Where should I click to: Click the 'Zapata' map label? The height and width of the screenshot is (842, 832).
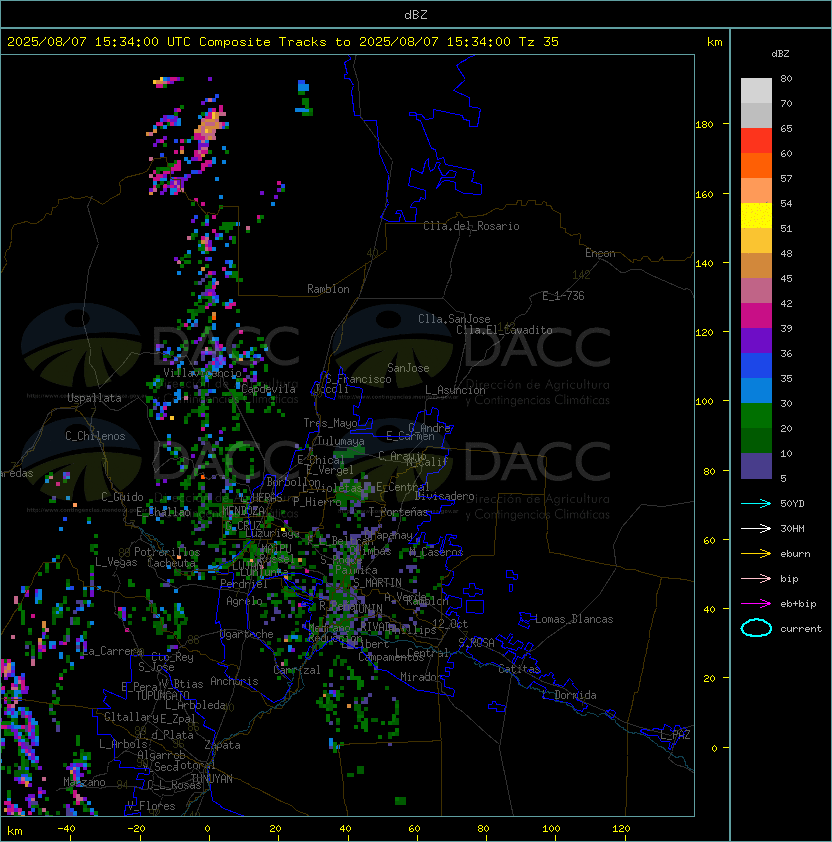coord(222,745)
